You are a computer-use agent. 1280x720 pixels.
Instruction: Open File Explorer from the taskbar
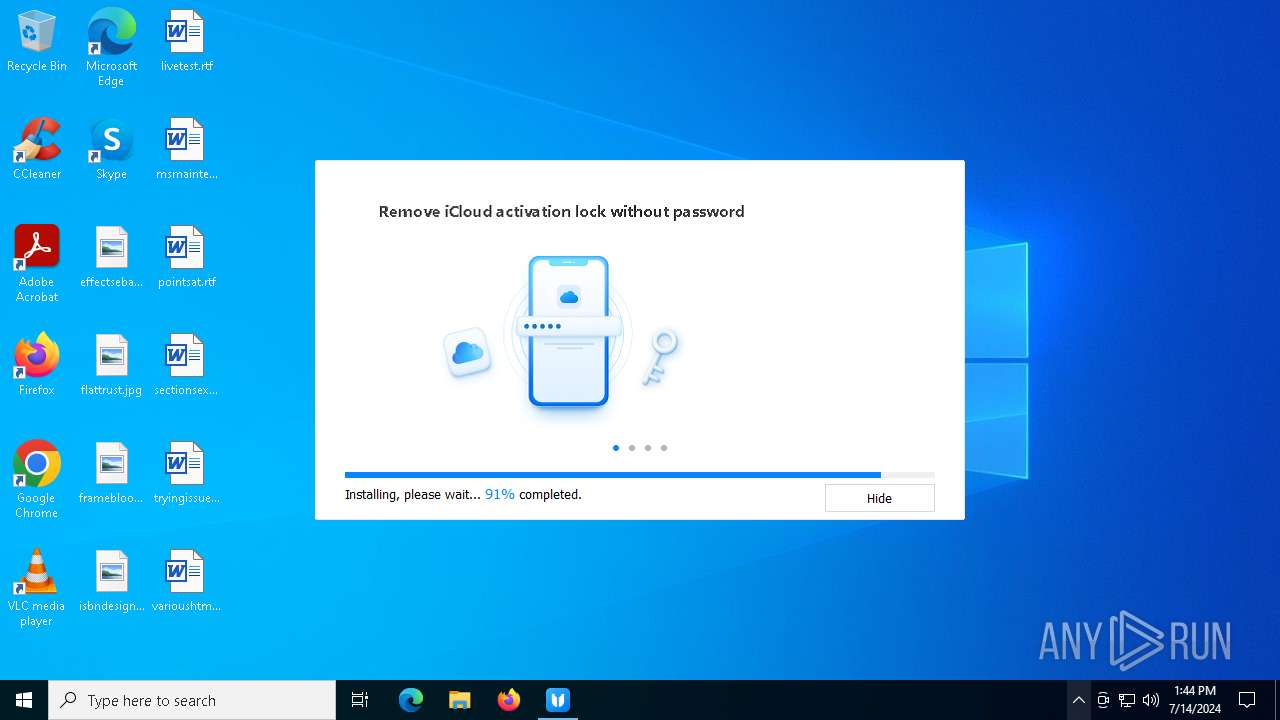coord(459,700)
